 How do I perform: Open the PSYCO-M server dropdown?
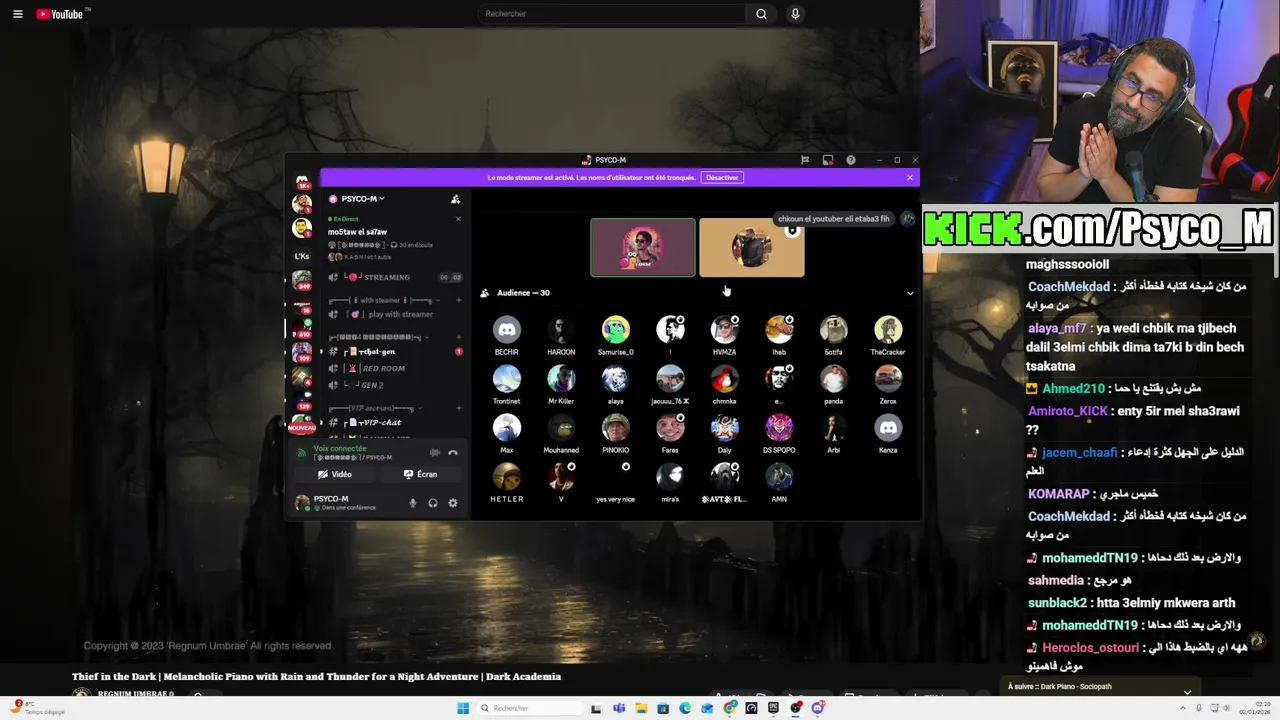(357, 199)
